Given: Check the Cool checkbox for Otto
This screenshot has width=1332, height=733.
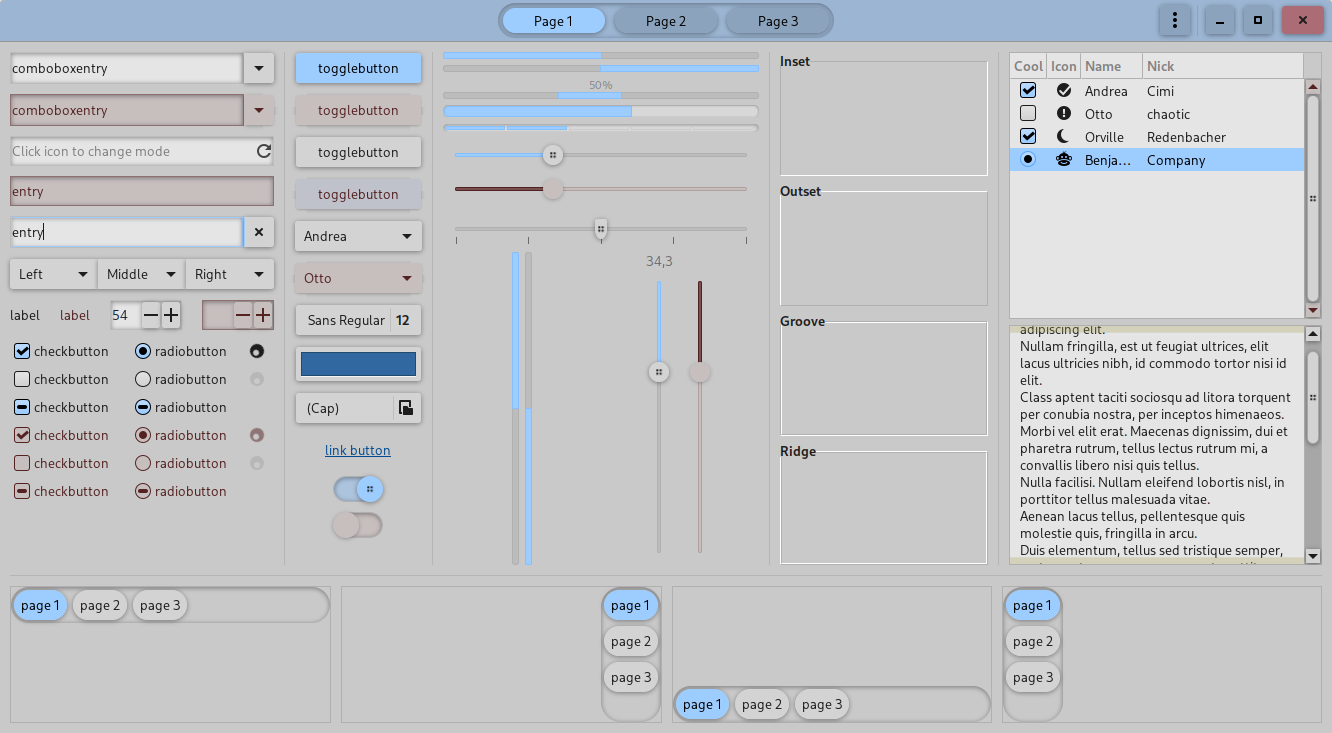Looking at the screenshot, I should (x=1028, y=113).
